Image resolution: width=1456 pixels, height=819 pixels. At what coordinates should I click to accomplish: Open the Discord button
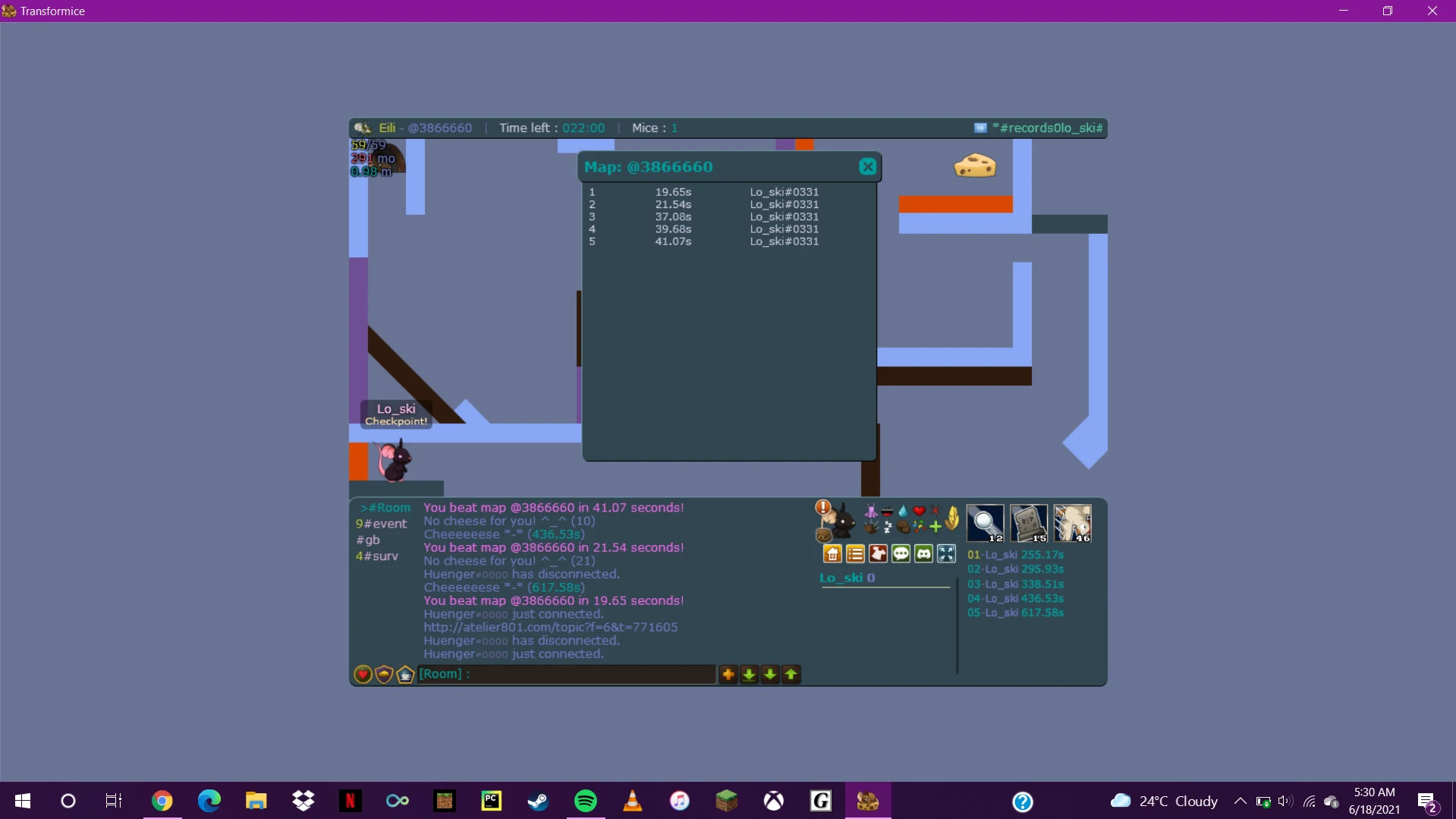point(923,554)
